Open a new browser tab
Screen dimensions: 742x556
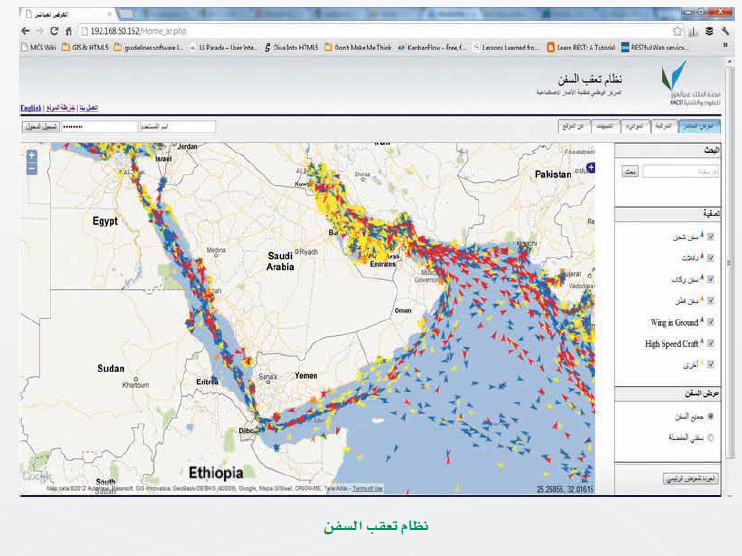(125, 14)
